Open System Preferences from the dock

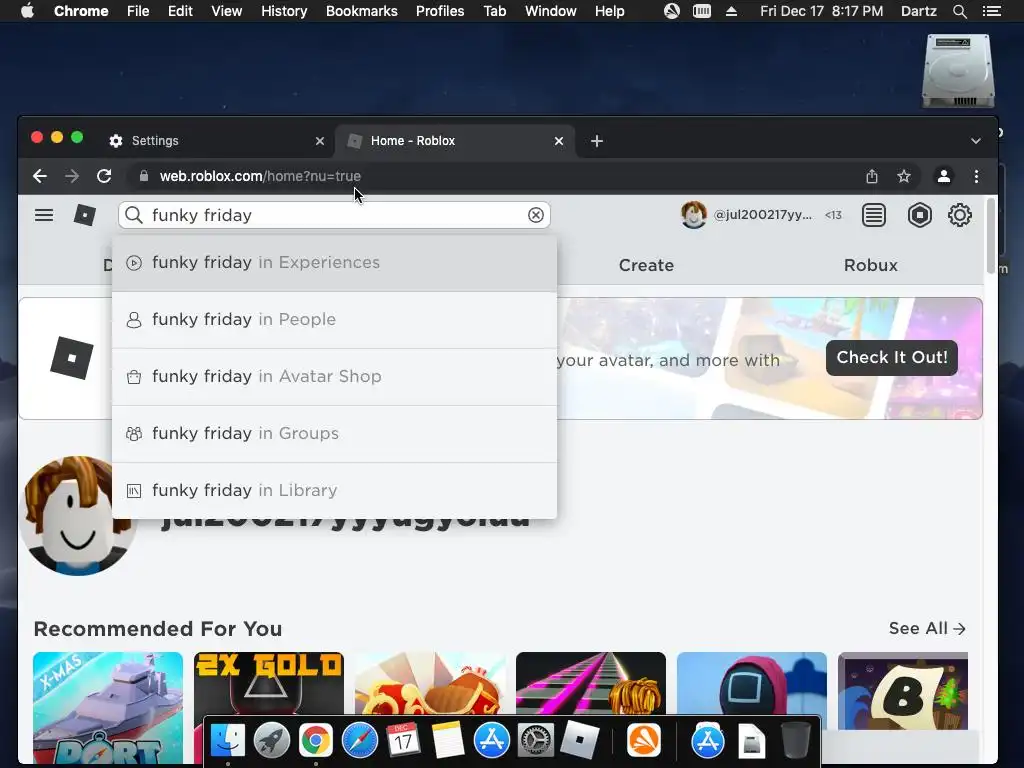click(x=536, y=741)
